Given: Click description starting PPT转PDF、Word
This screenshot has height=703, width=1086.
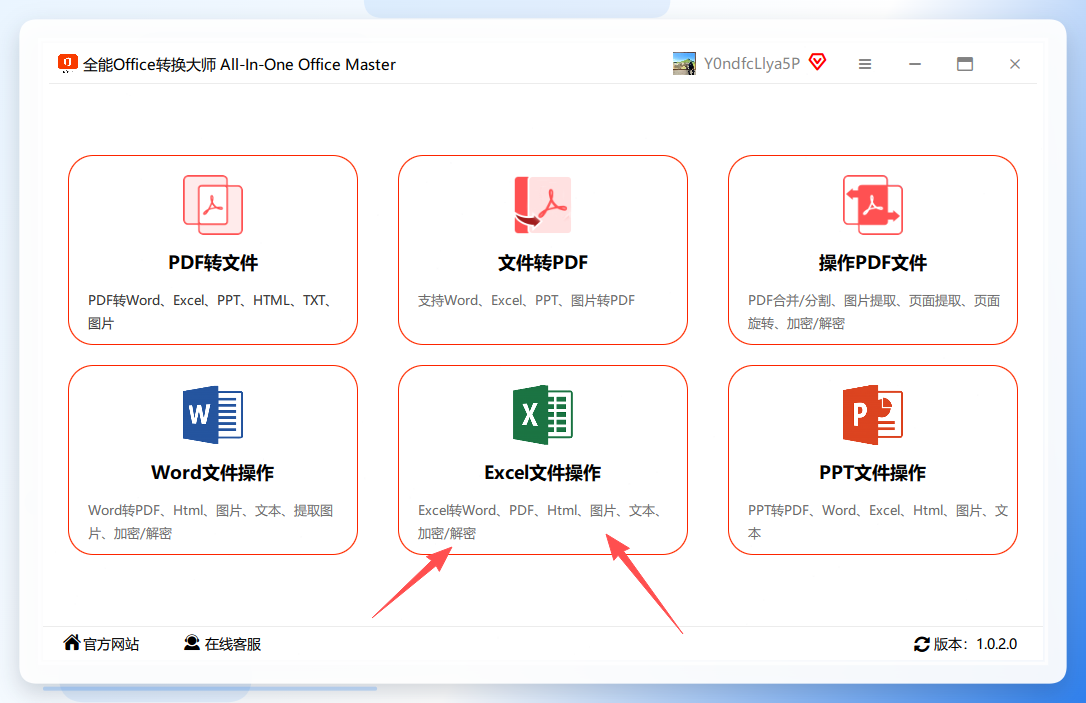Looking at the screenshot, I should coord(878,522).
